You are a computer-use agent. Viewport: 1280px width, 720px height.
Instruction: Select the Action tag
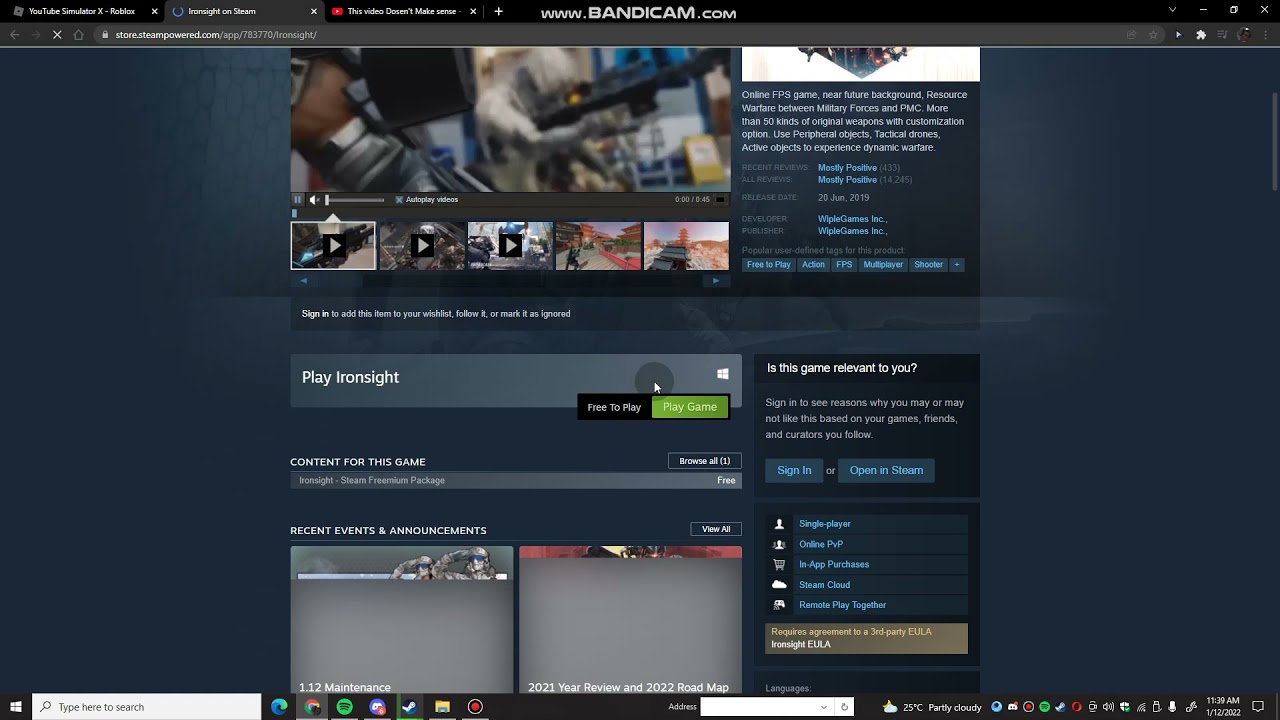pos(813,265)
